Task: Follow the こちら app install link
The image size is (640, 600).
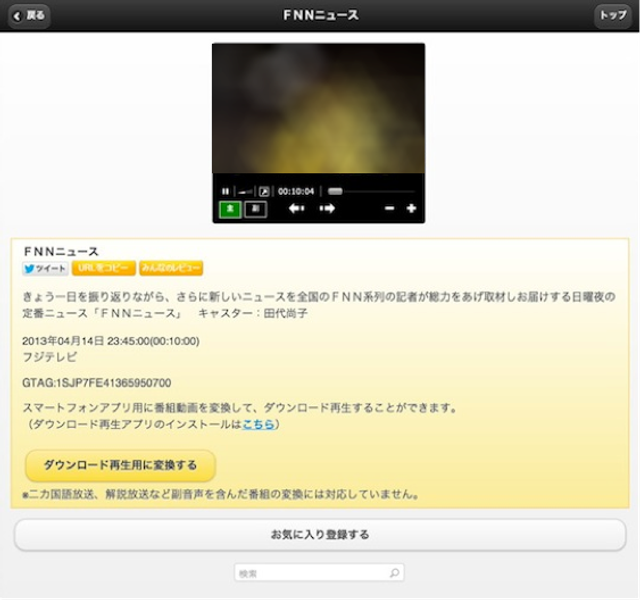Action: point(258,424)
